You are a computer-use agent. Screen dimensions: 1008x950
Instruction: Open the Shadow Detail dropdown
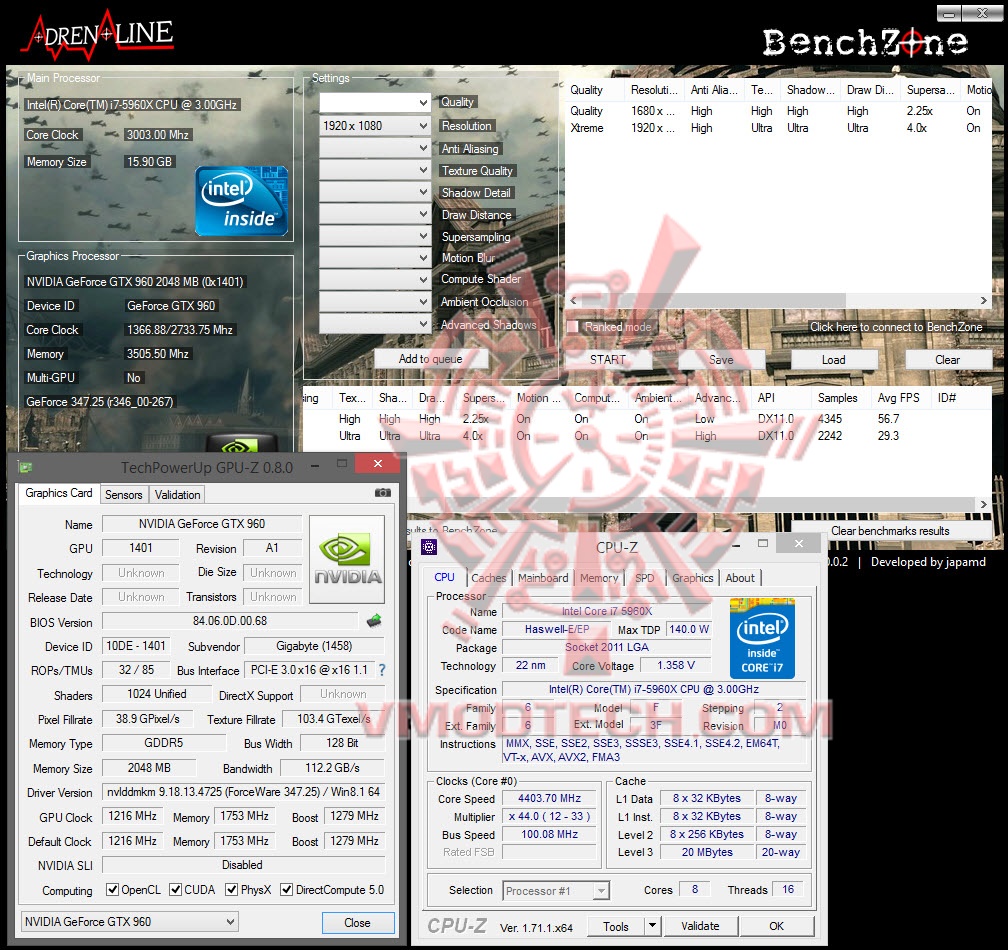coord(375,192)
